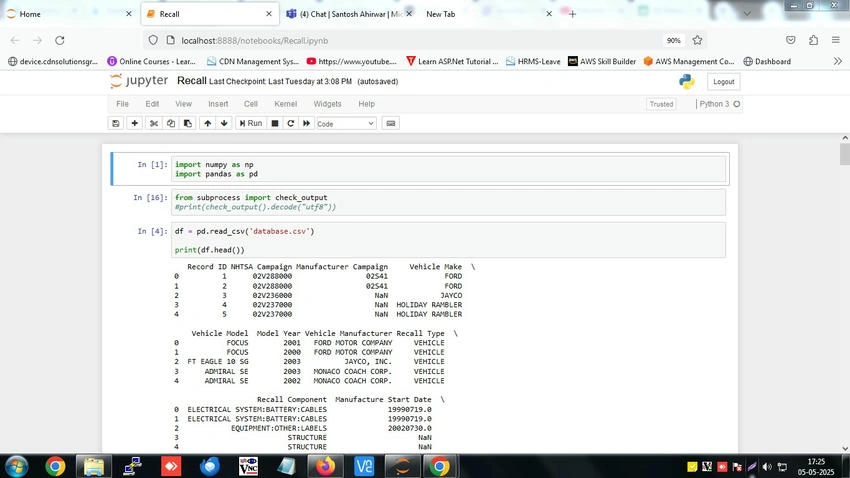Click the site shield security icon
The image size is (850, 478).
[153, 40]
